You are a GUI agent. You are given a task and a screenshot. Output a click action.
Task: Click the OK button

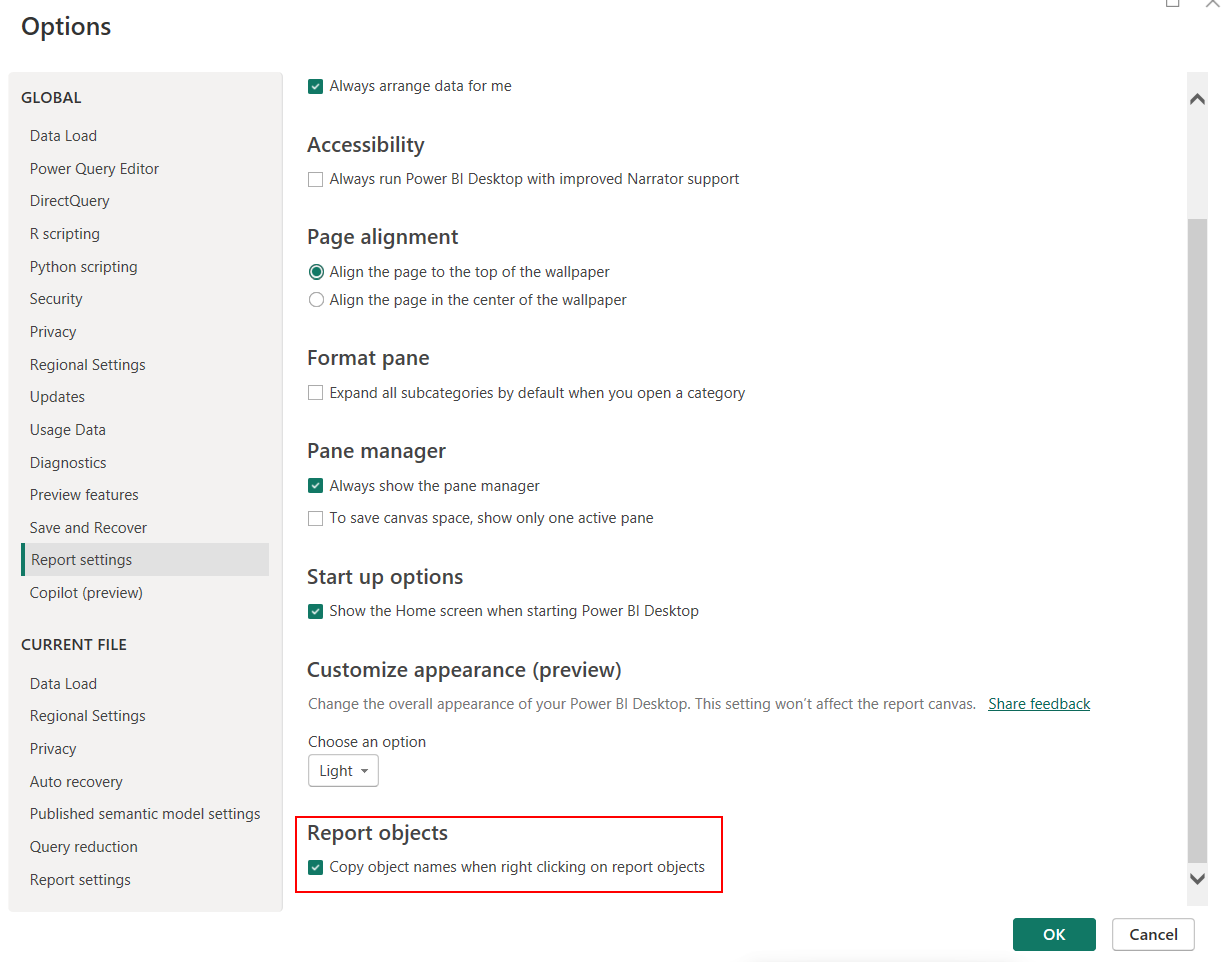click(1054, 934)
